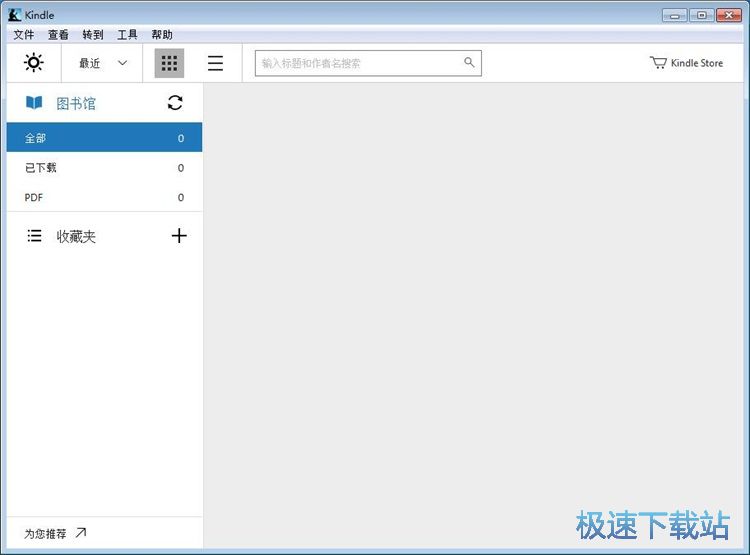Click the 图书馆 heading text

tap(76, 103)
